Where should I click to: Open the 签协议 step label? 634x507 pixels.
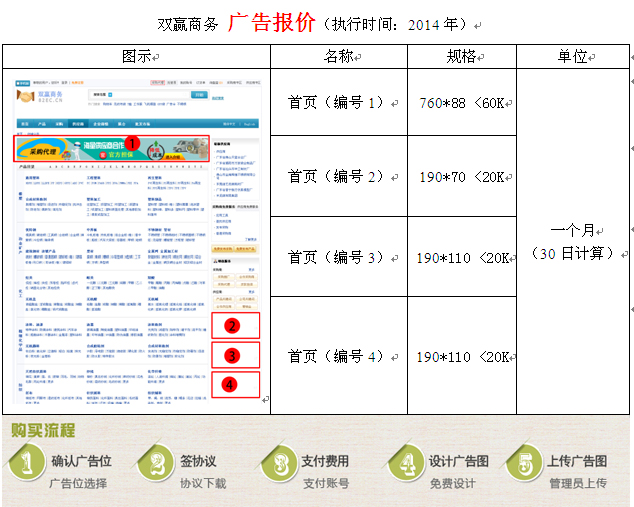click(x=198, y=461)
